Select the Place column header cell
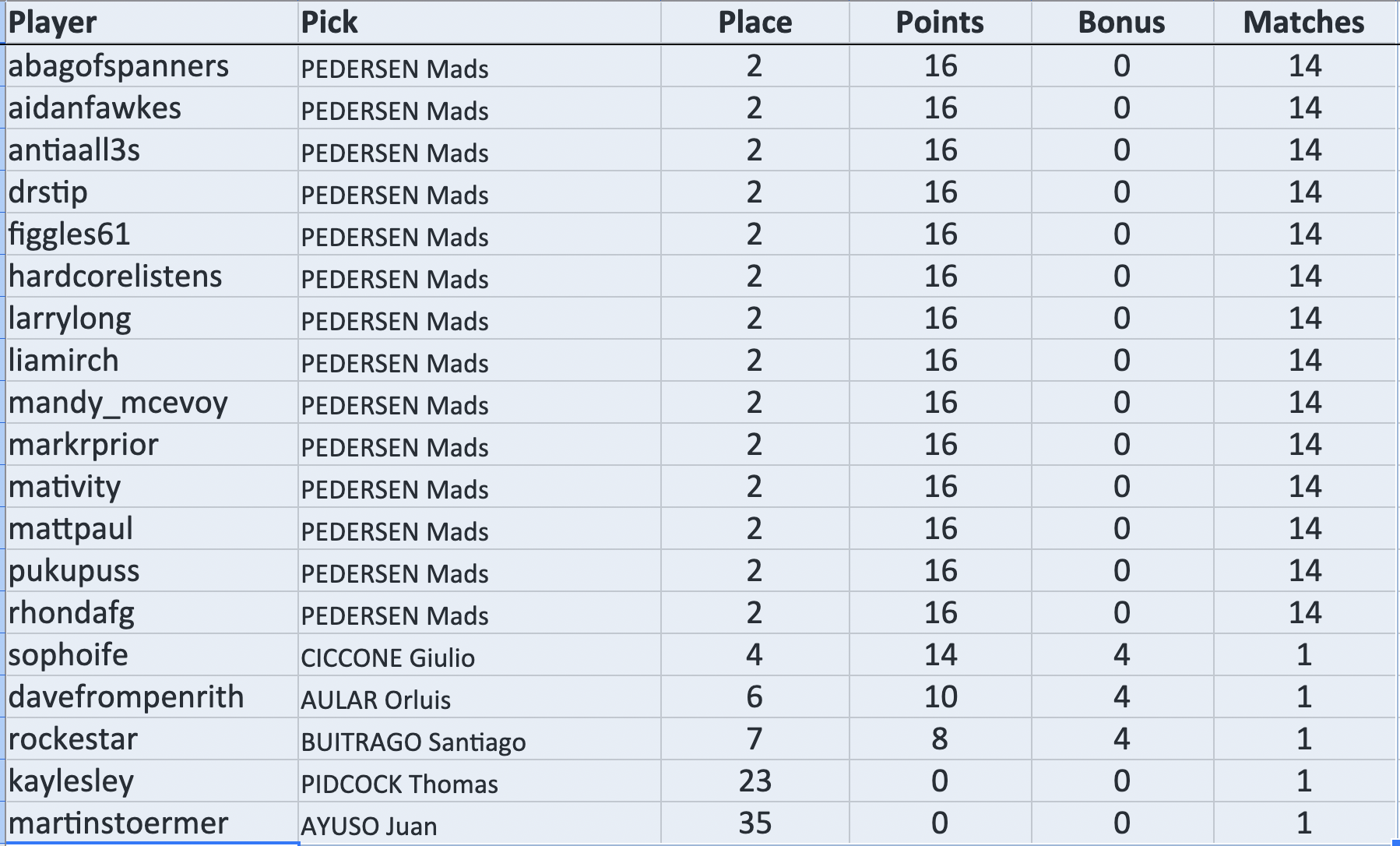This screenshot has height=846, width=1400. (755, 23)
